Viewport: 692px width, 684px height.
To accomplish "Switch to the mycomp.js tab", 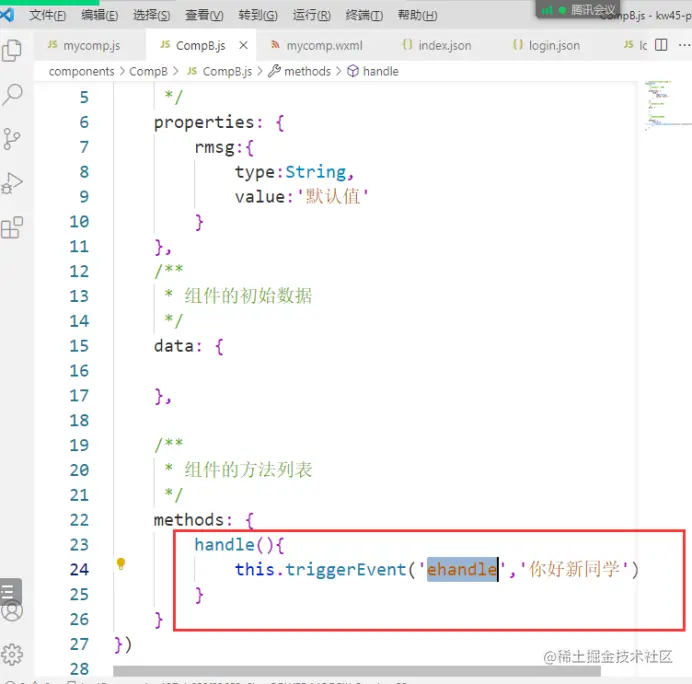I will coord(90,45).
